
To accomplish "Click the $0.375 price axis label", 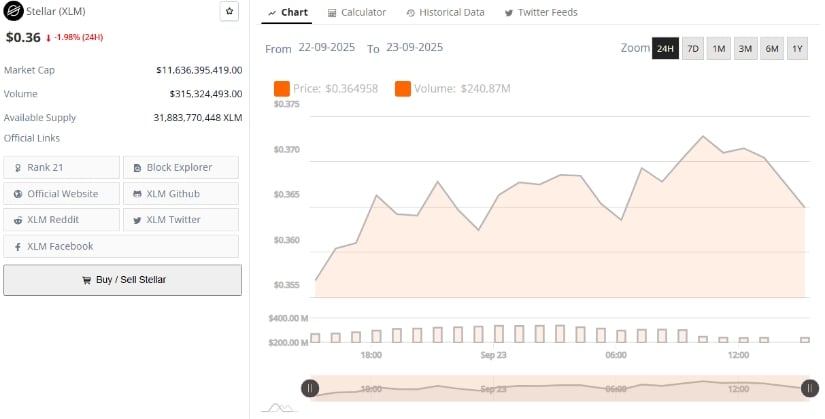I will (287, 104).
